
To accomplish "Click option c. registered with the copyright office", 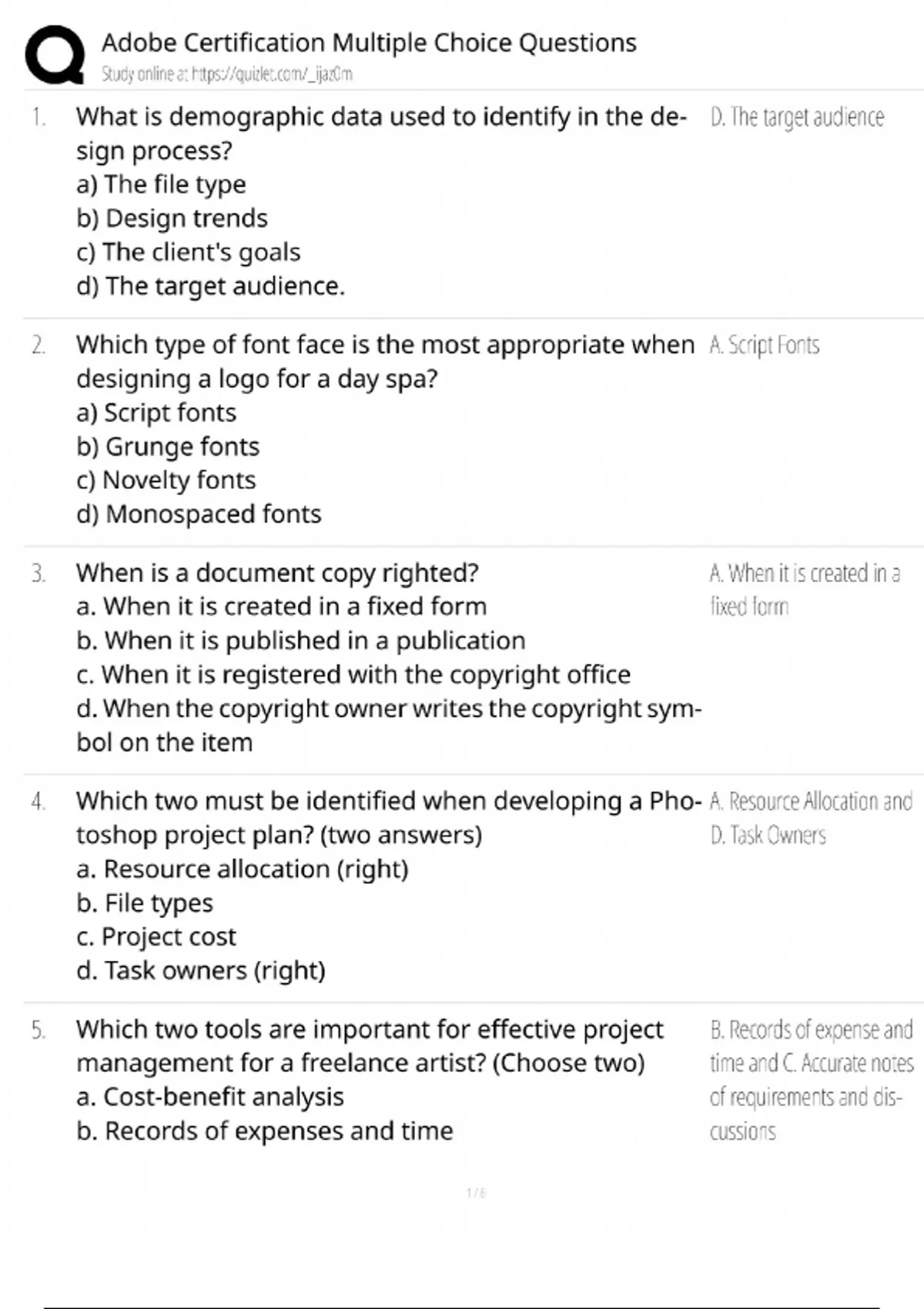I will 353,675.
